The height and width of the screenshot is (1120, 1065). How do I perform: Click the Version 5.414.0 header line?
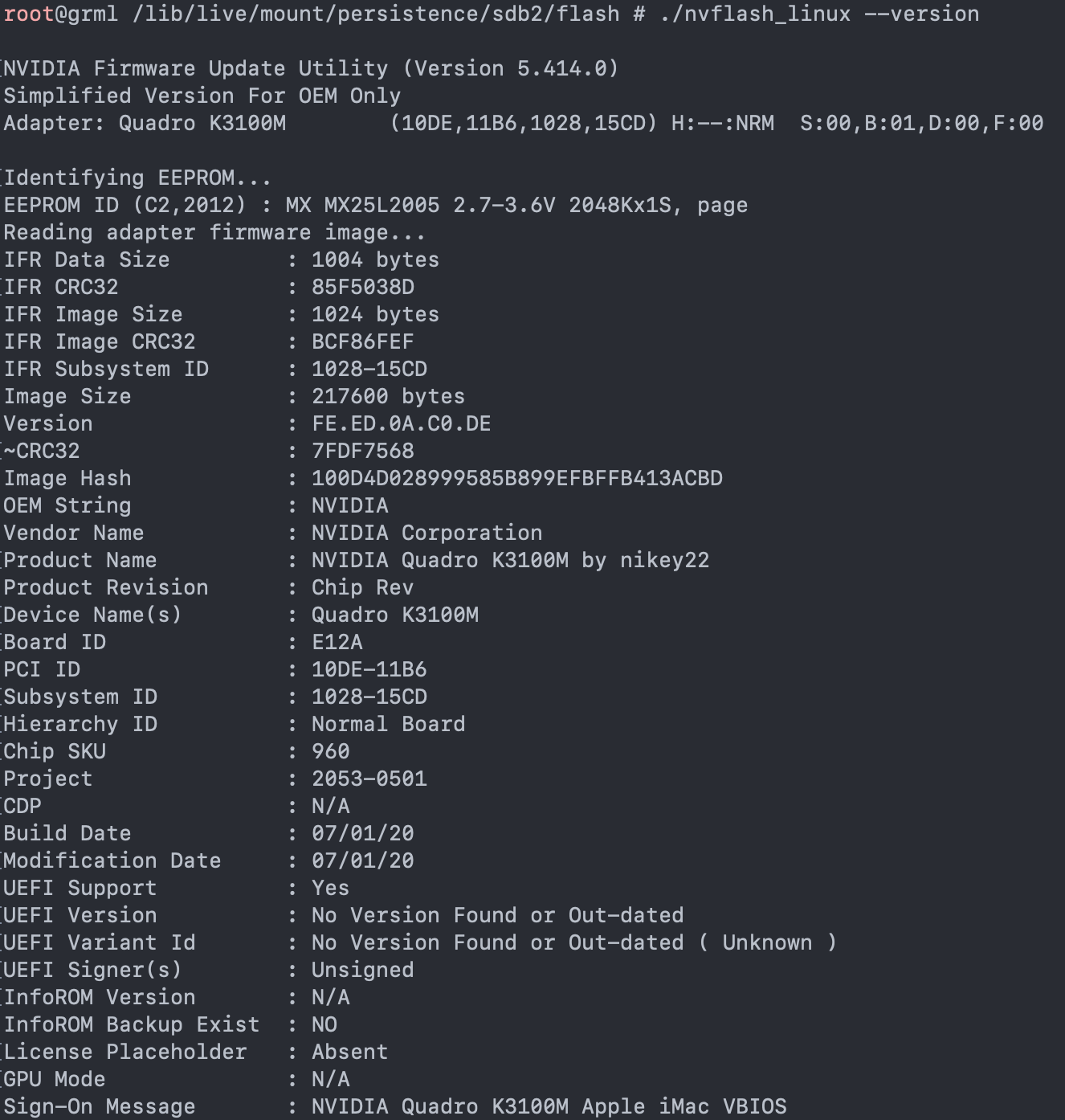(x=311, y=68)
